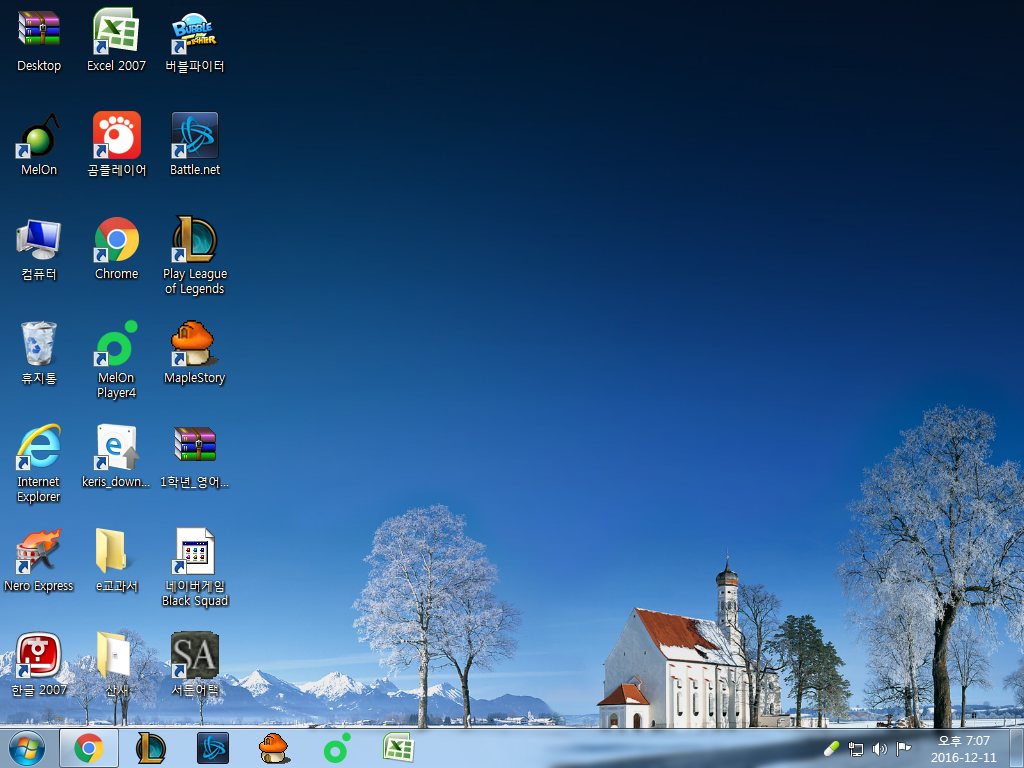Open the volume speaker icon in tray
The width and height of the screenshot is (1024, 768).
coord(880,748)
